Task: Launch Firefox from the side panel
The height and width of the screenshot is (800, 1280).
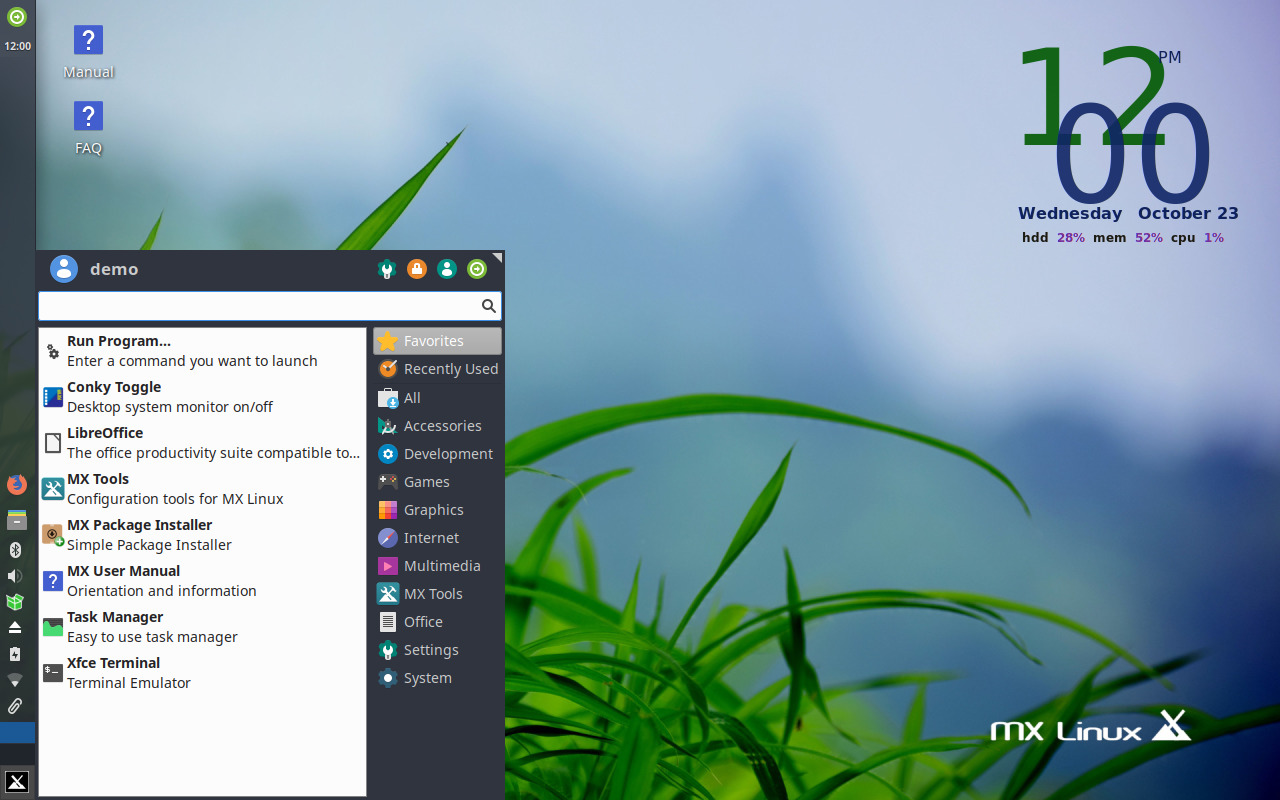Action: point(17,485)
